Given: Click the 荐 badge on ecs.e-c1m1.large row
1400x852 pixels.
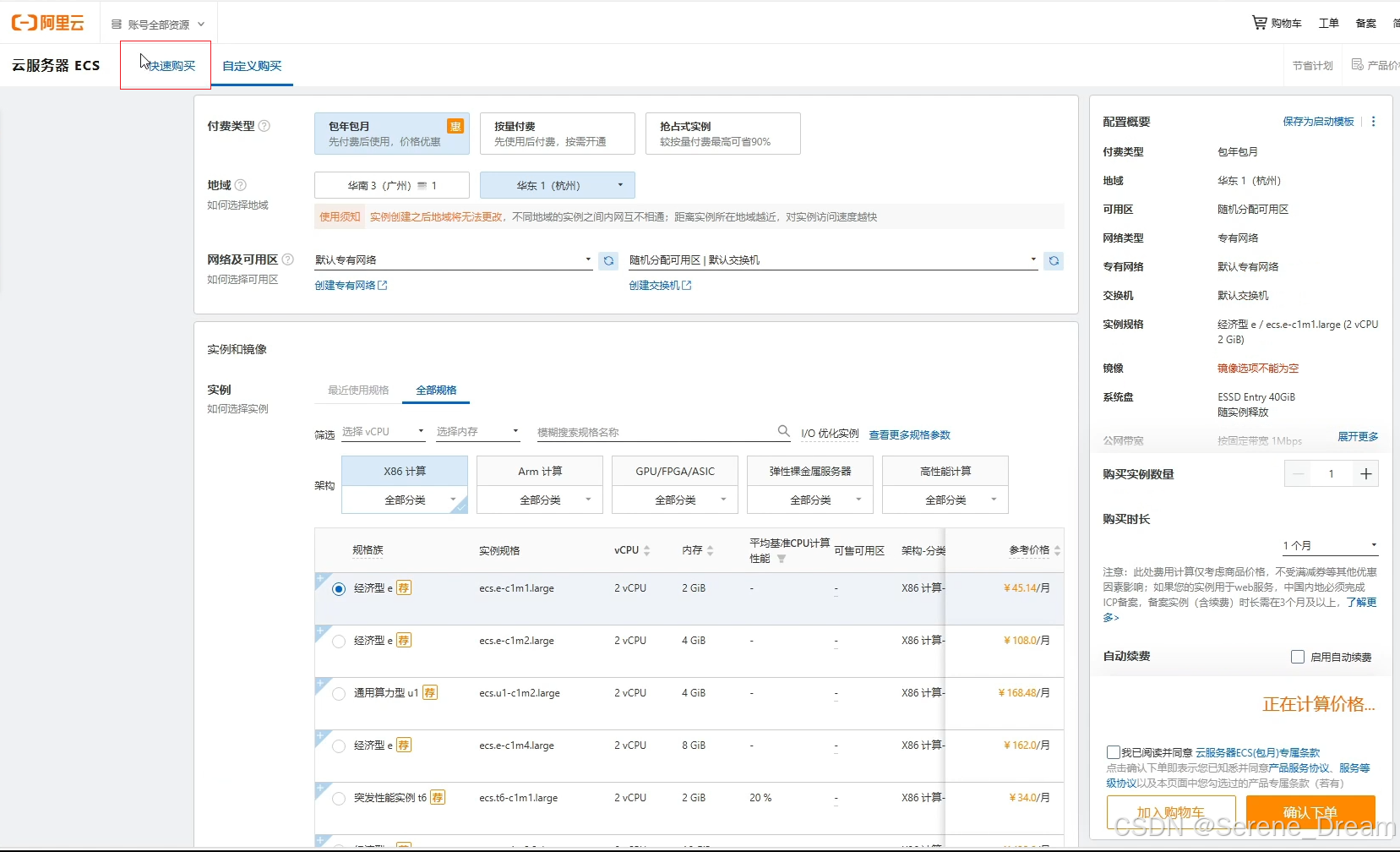Looking at the screenshot, I should [404, 588].
